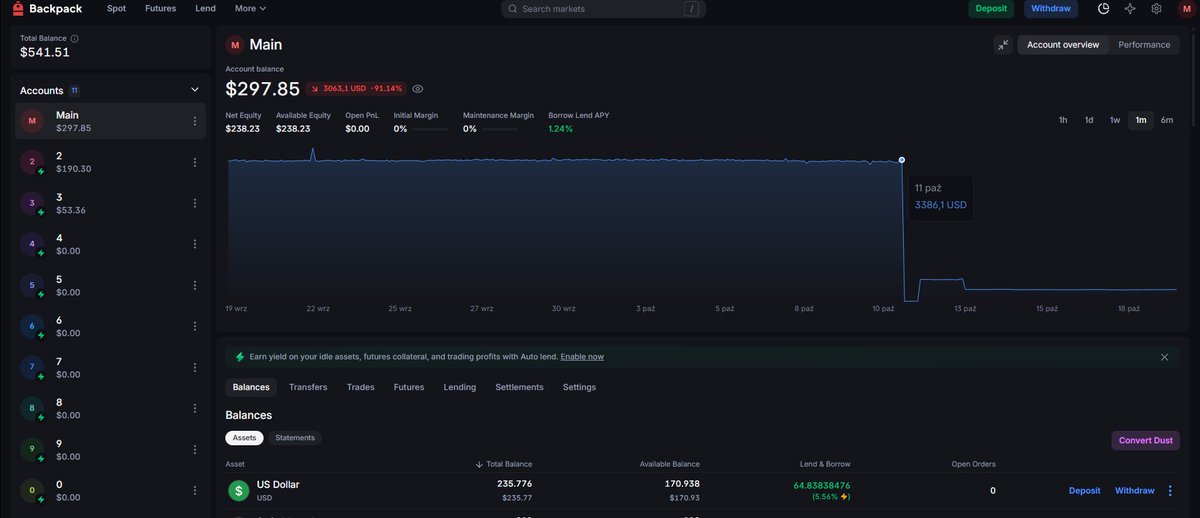Click the Convert Dust button

pos(1146,440)
